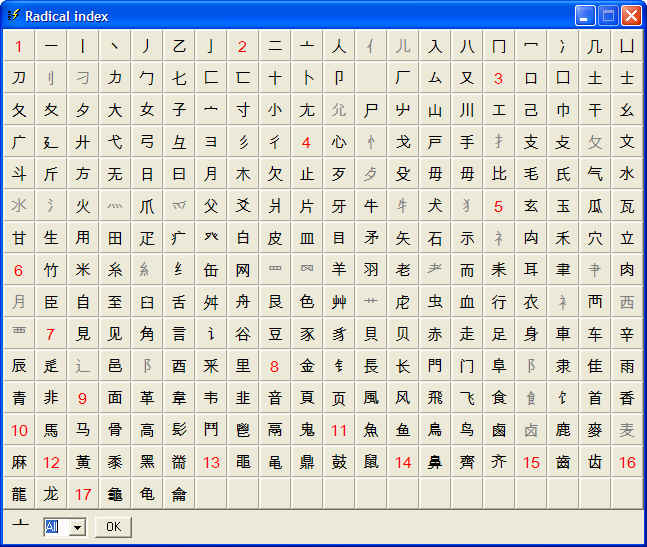Pick the simplified radical 鸟 (bird)

(x=467, y=430)
